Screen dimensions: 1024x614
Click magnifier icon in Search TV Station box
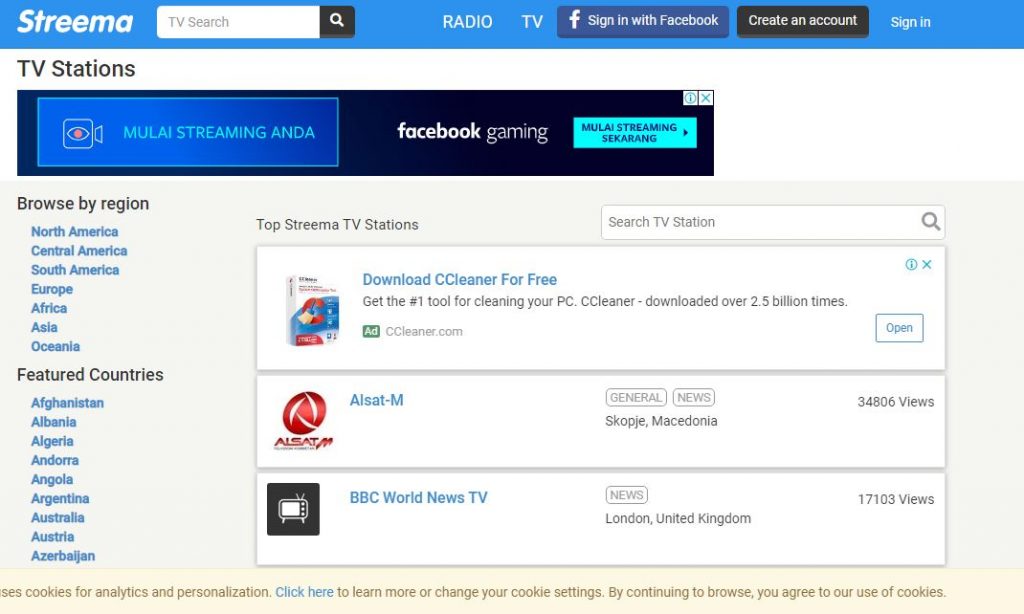[x=930, y=222]
